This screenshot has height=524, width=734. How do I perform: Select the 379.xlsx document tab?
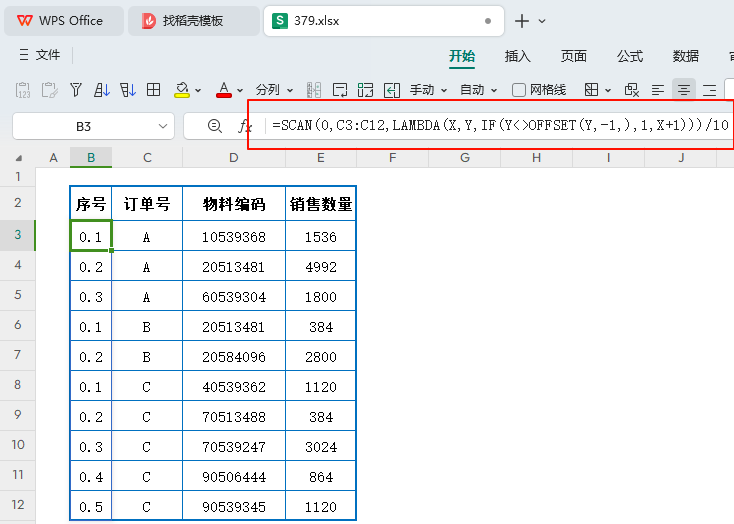(x=383, y=21)
